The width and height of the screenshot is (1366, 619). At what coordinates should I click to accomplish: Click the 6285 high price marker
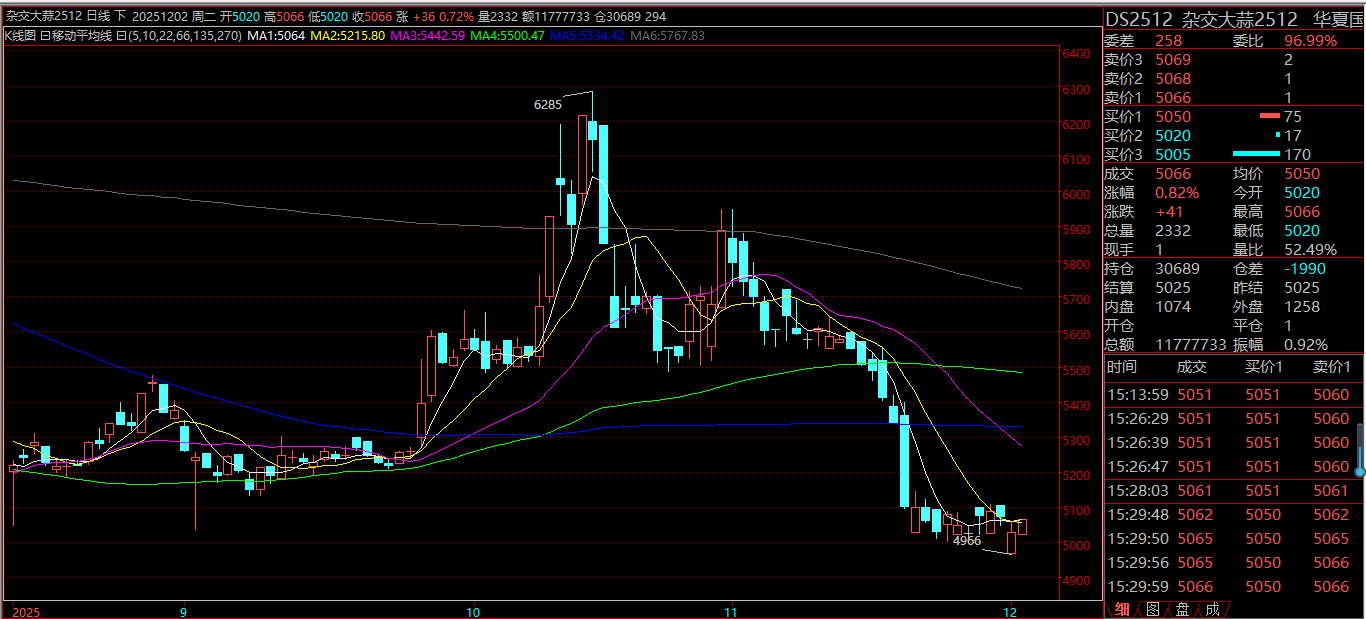click(x=547, y=104)
